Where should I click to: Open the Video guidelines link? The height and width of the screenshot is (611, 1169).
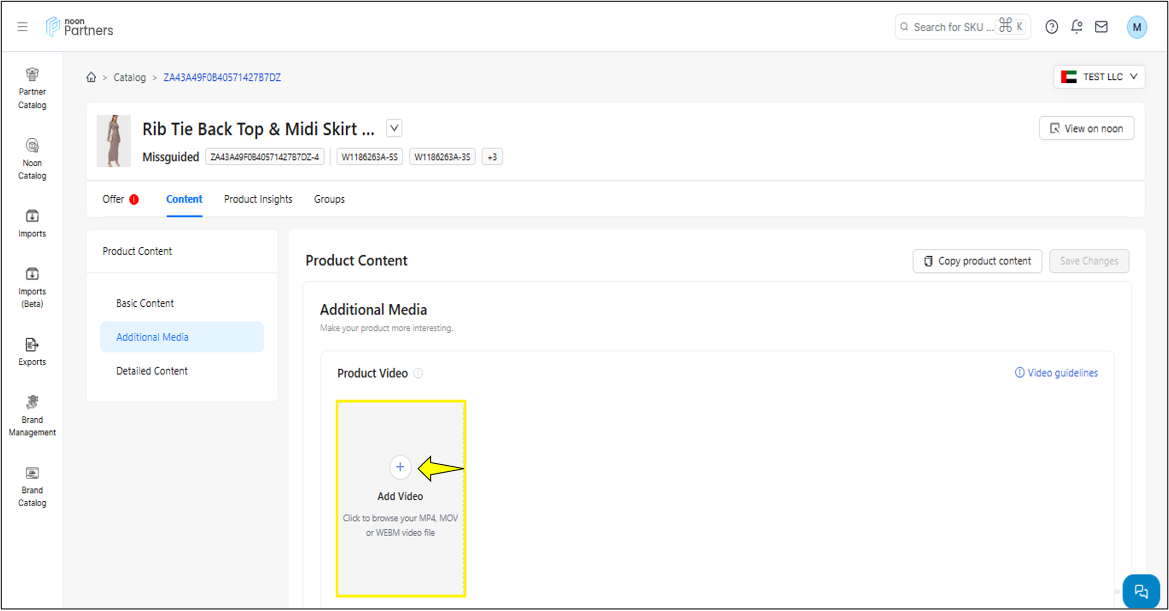point(1056,373)
